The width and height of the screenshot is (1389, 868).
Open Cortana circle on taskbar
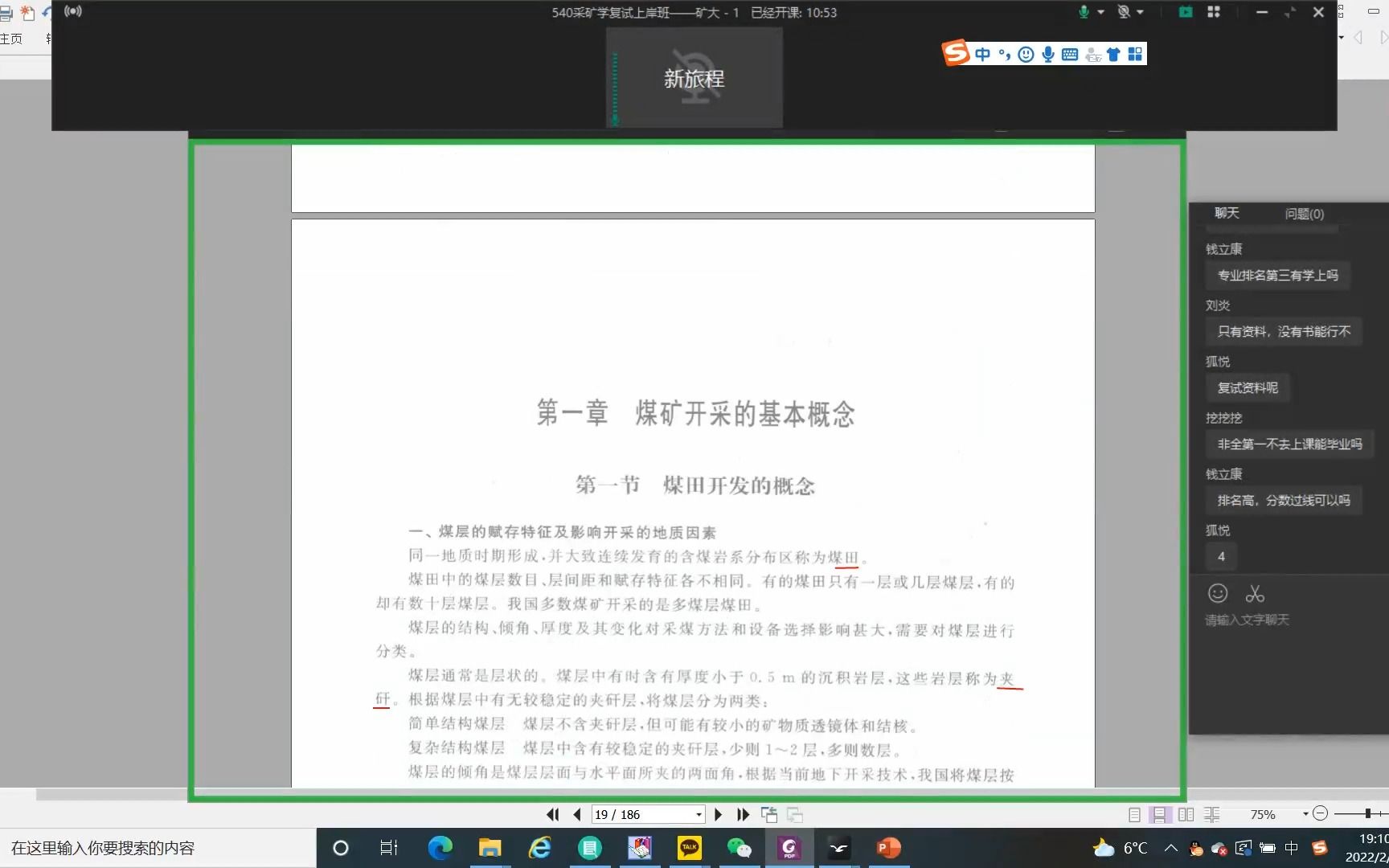pos(341,848)
